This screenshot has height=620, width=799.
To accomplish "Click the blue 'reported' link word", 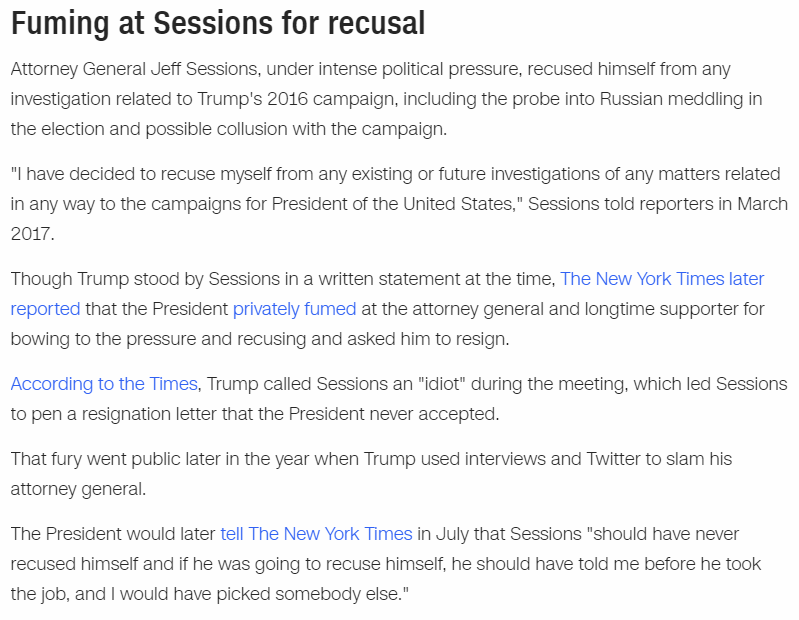I will 45,309.
